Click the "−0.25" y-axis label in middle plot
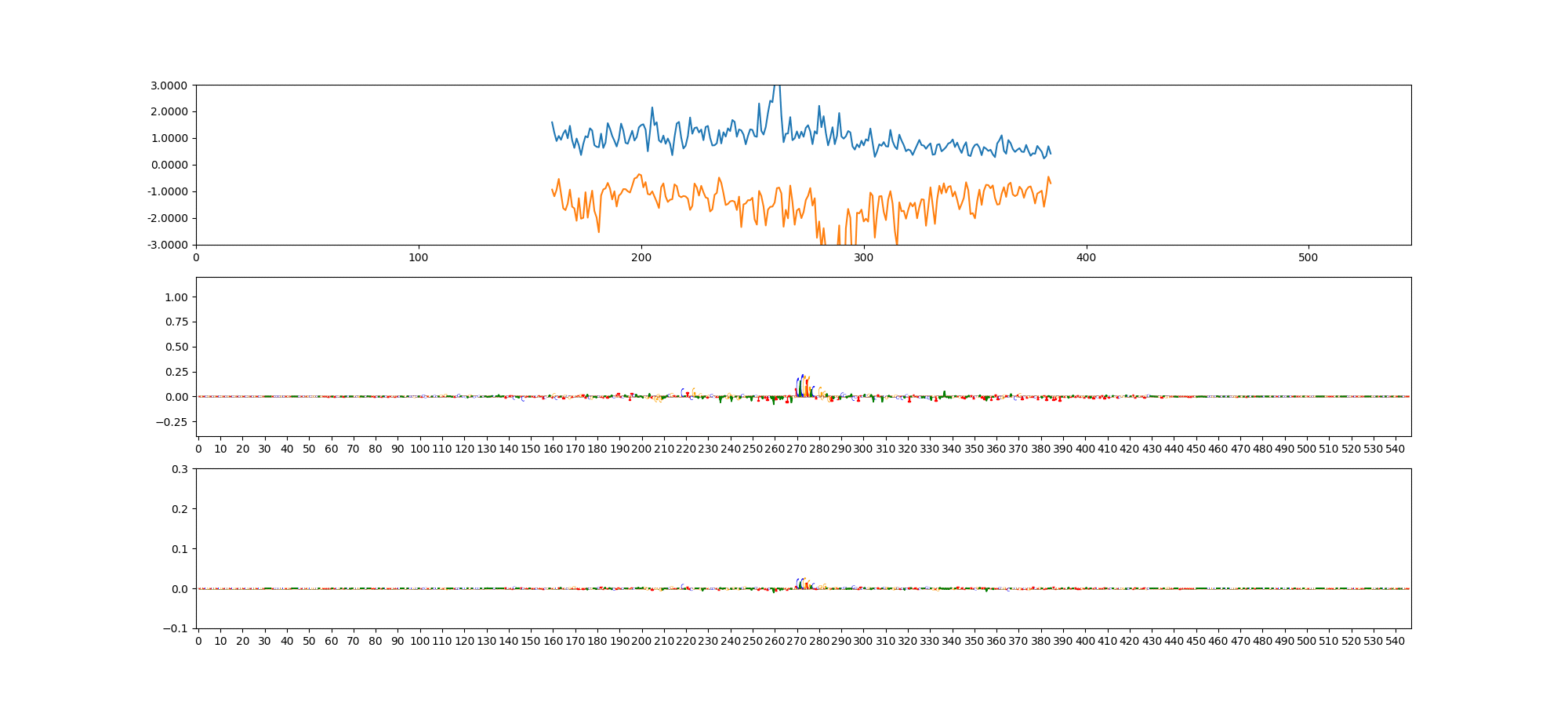1568x706 pixels. (x=172, y=422)
